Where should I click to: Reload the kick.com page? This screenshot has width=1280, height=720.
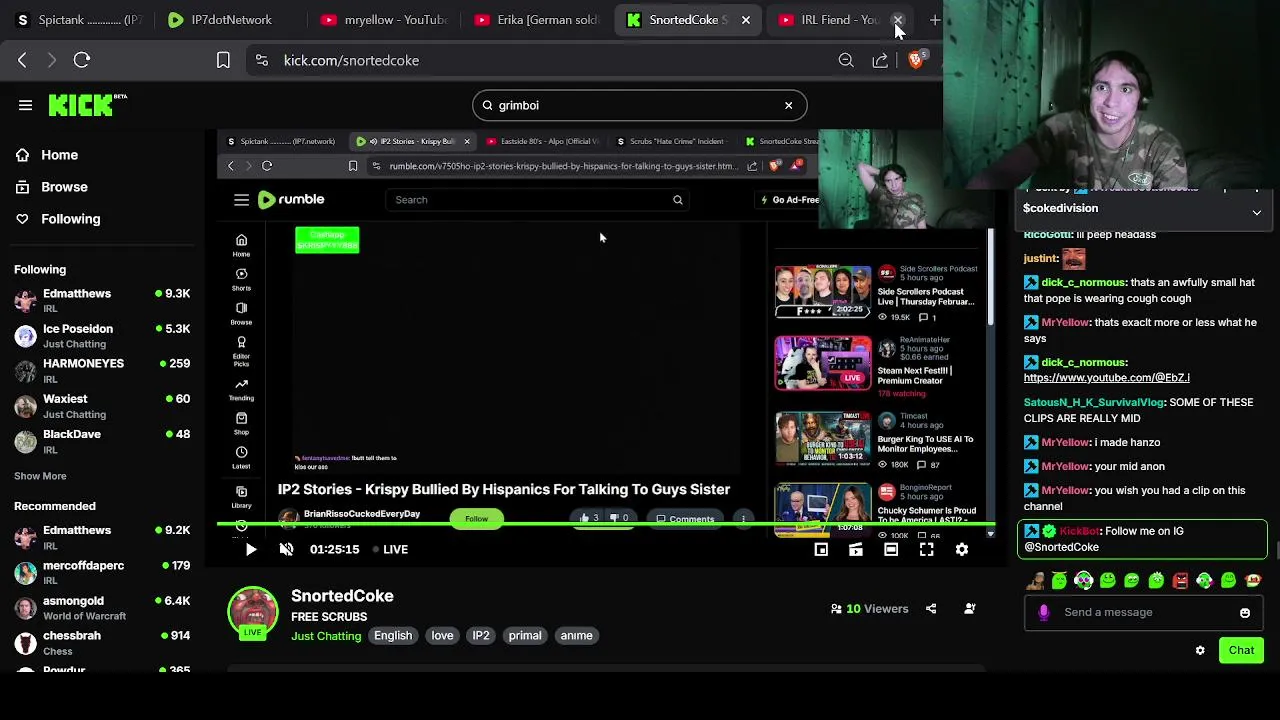(x=82, y=60)
